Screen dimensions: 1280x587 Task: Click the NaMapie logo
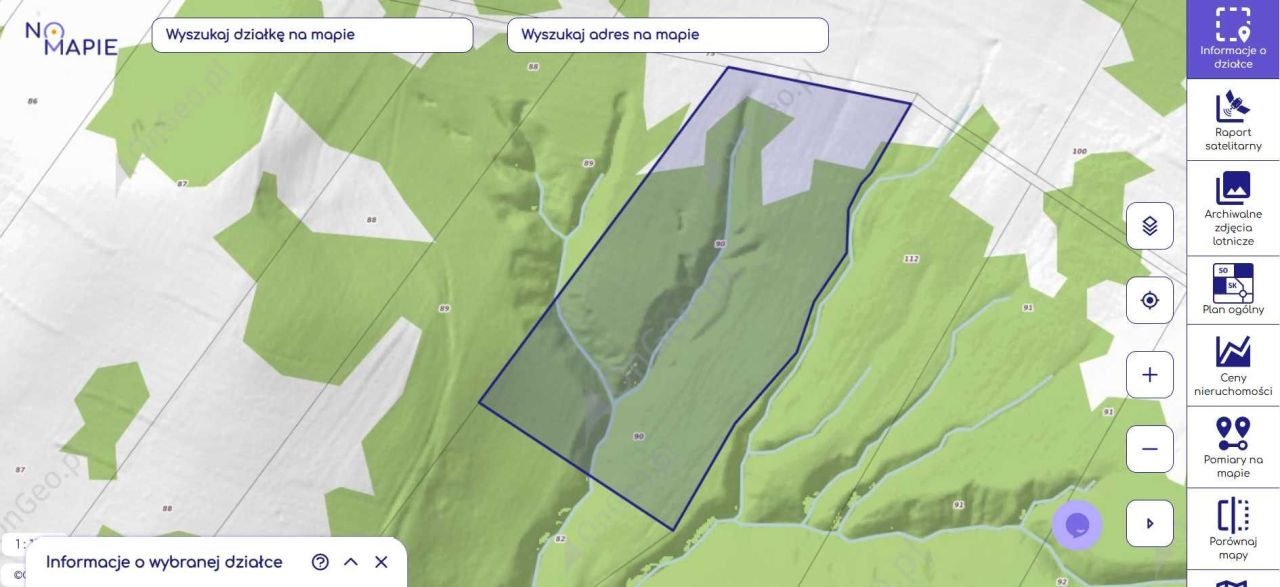coord(71,38)
